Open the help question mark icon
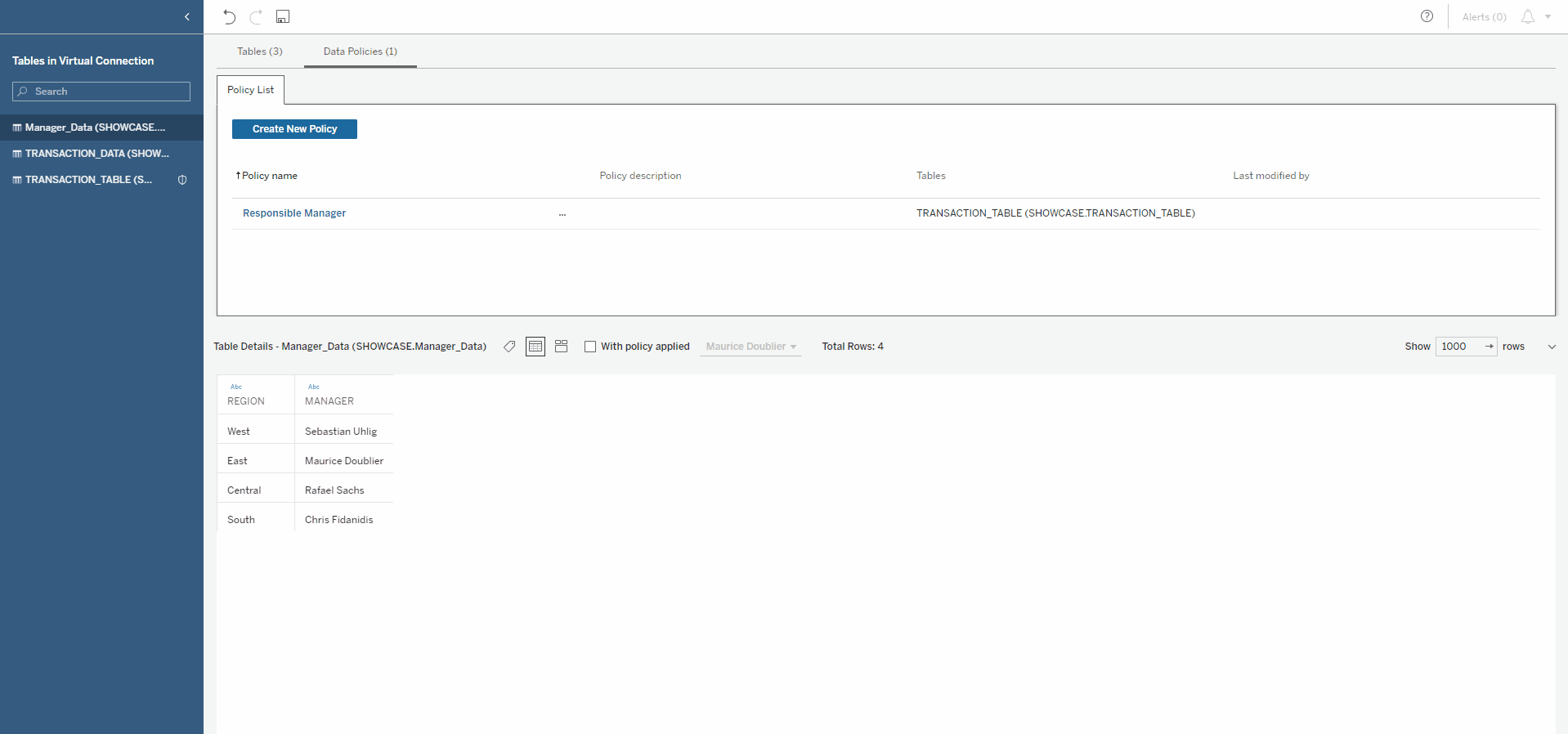This screenshot has height=734, width=1568. pos(1427,16)
